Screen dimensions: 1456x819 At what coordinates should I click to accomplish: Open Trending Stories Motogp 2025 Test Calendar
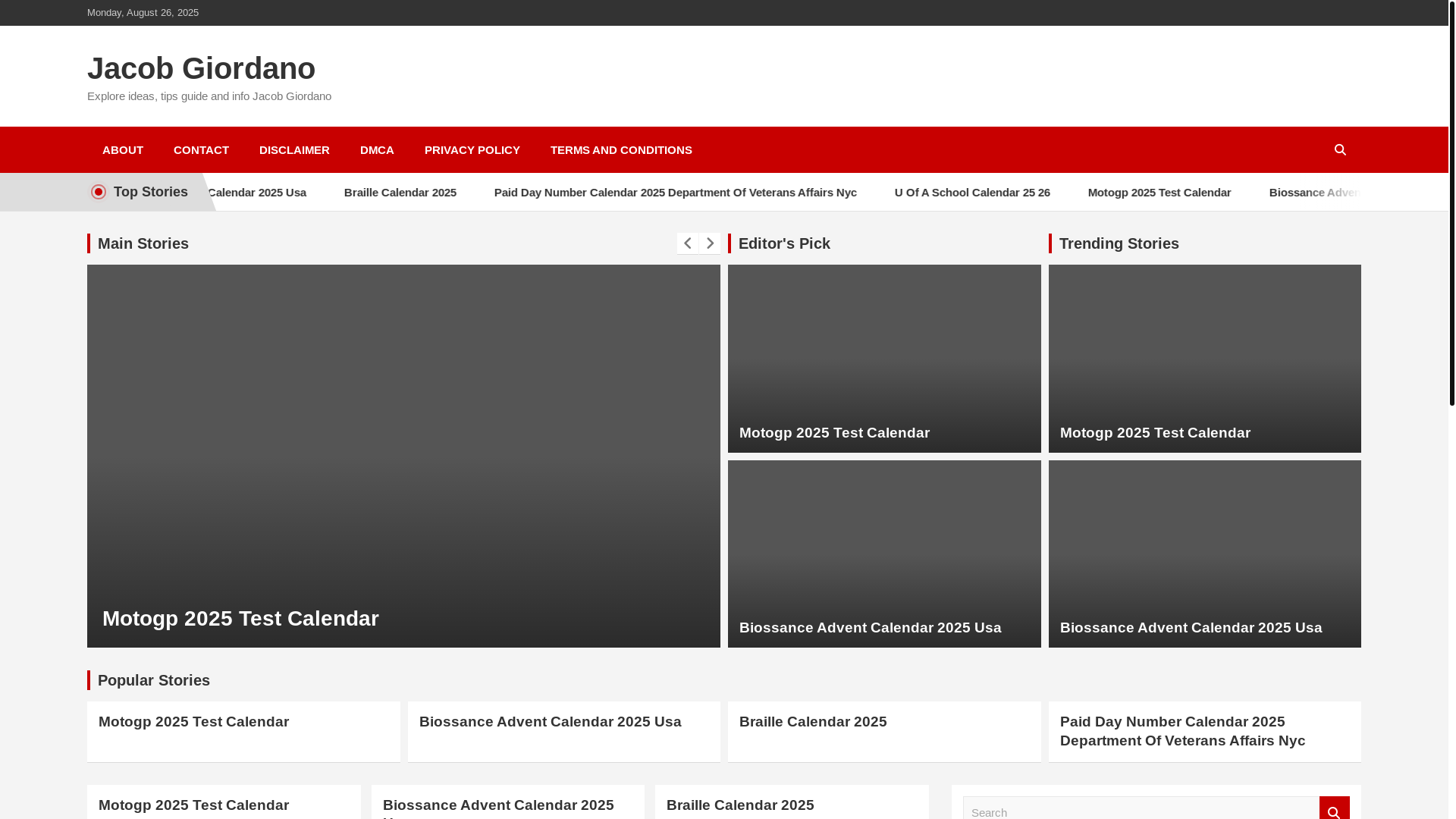coord(1155,433)
